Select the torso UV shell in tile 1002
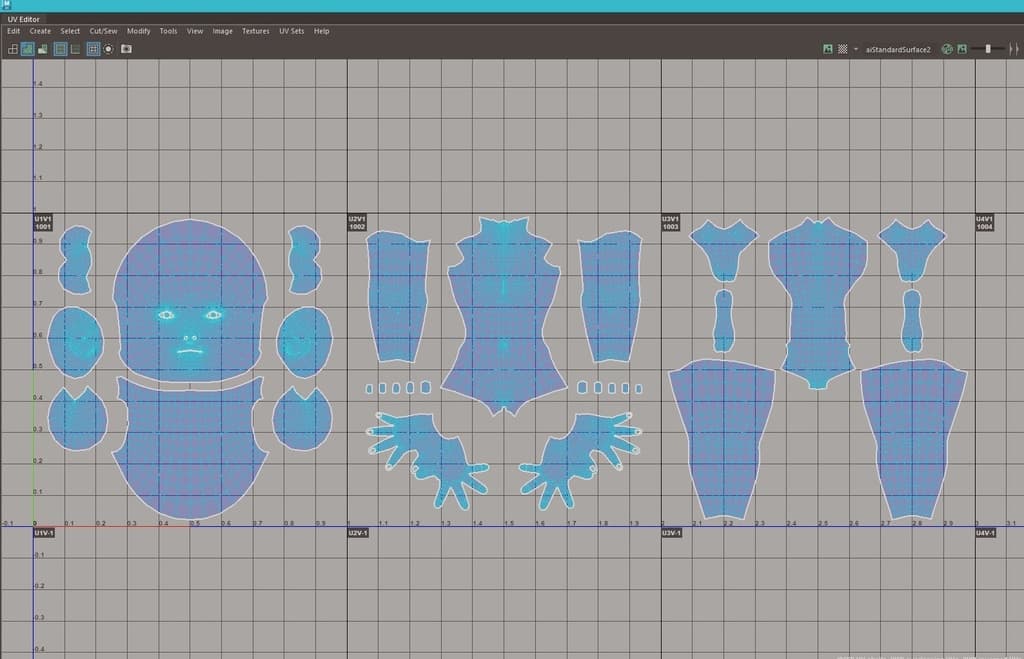 504,317
